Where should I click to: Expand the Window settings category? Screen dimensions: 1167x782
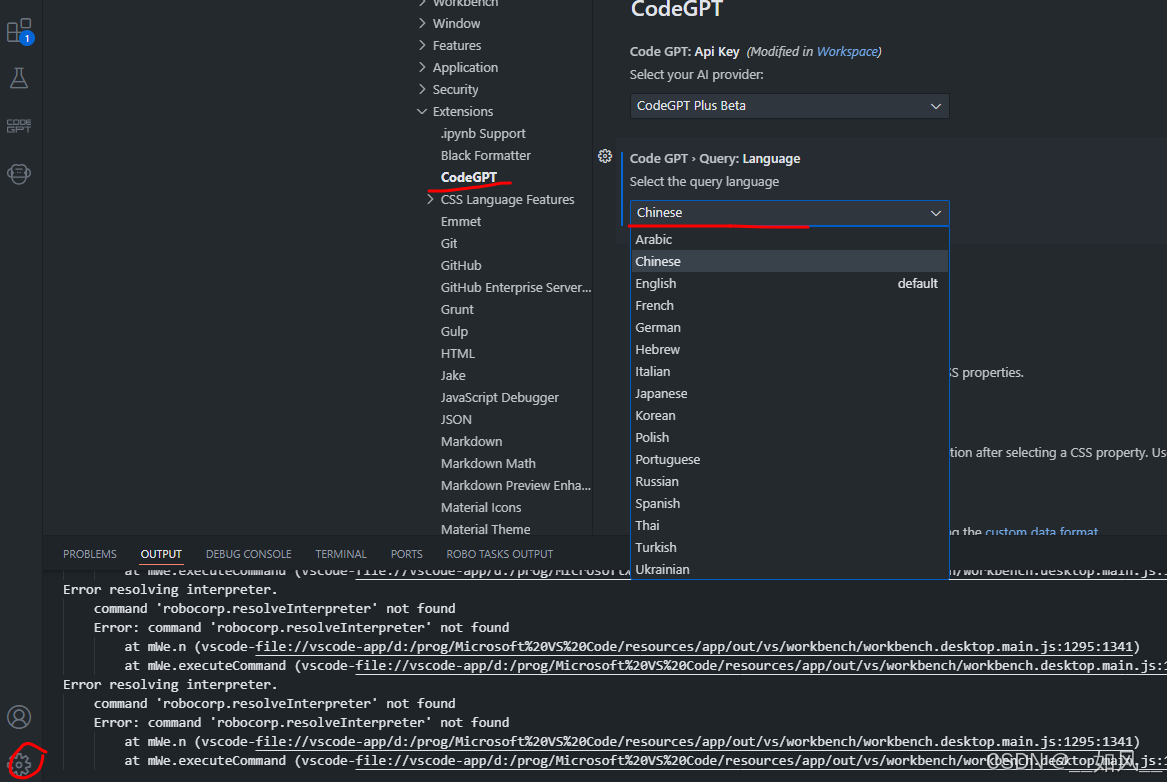[456, 24]
